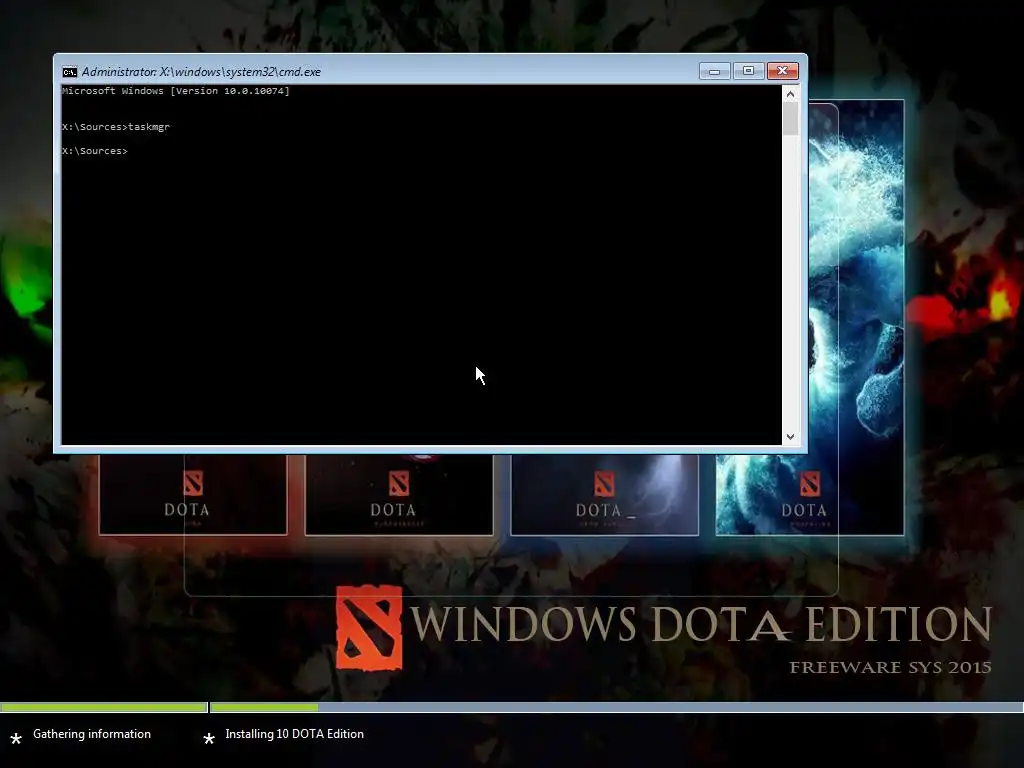Click the asterisk beside 'Gathering information'
The width and height of the screenshot is (1024, 768).
click(x=16, y=739)
